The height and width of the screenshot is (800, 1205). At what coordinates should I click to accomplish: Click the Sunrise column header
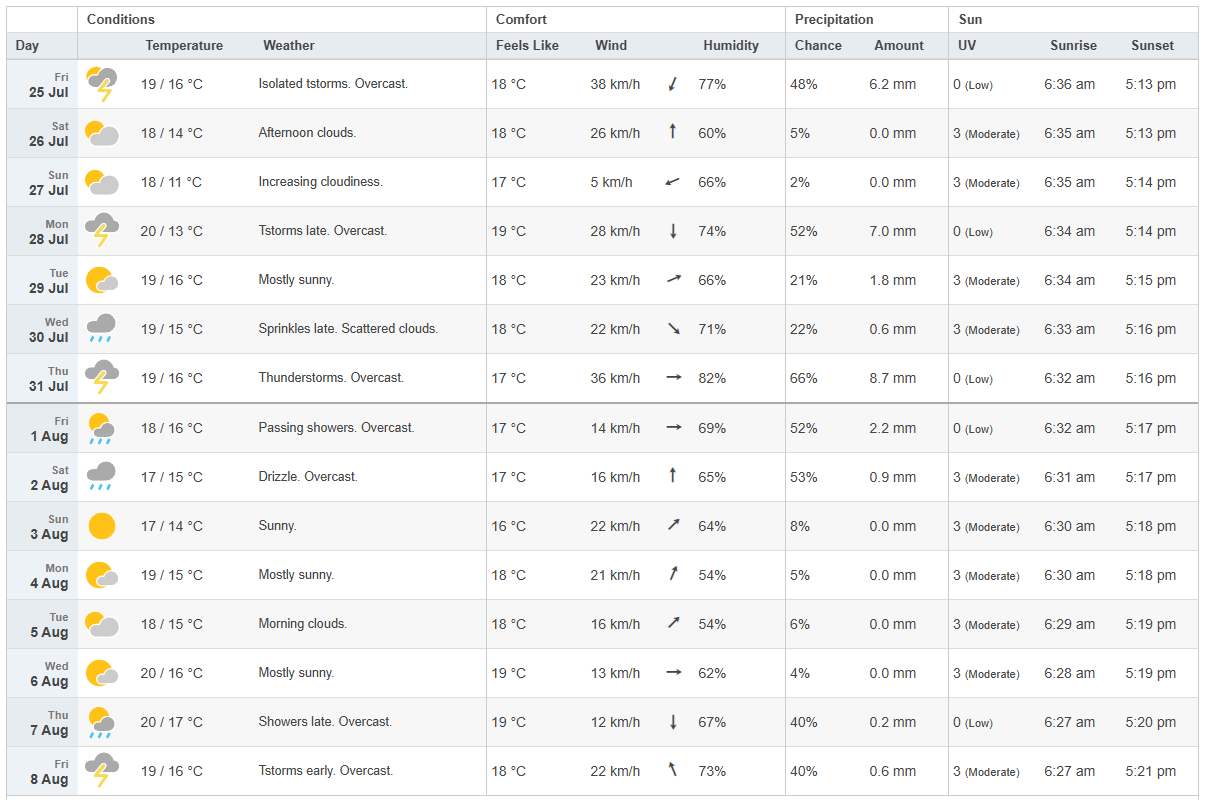1073,46
